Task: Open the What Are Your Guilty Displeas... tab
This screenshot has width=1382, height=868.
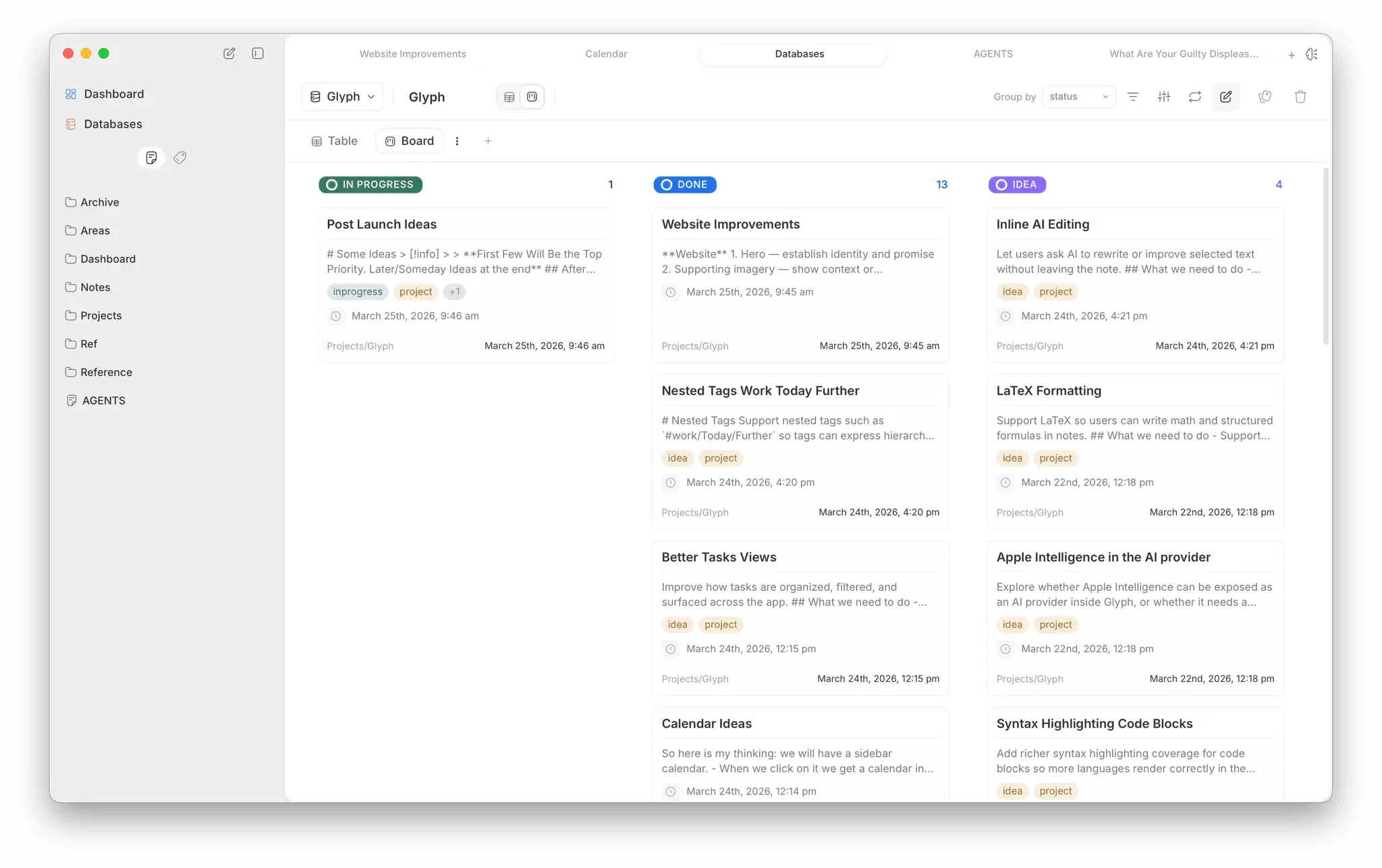Action: (x=1184, y=54)
